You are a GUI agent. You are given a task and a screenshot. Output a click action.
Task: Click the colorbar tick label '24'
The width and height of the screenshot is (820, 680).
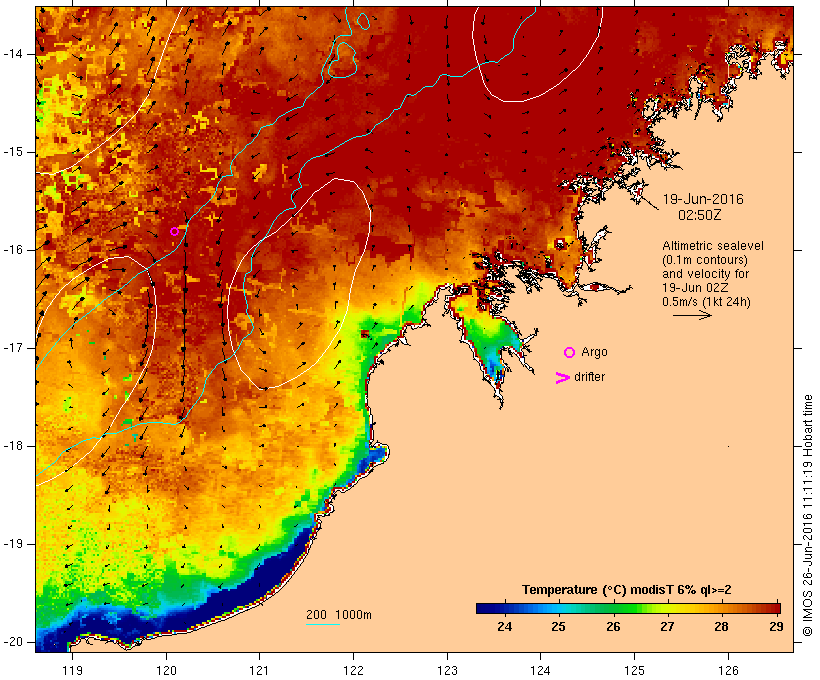tap(505, 626)
